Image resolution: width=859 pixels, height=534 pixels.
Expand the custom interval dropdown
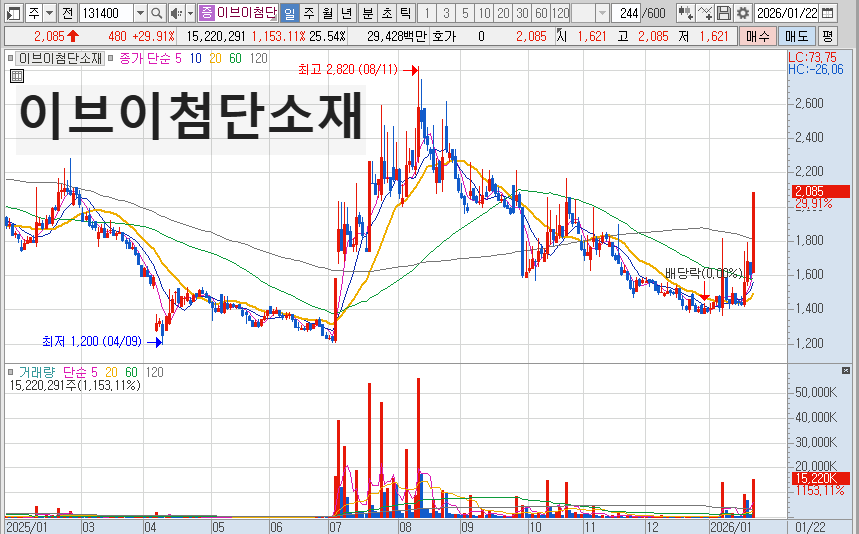coord(602,13)
